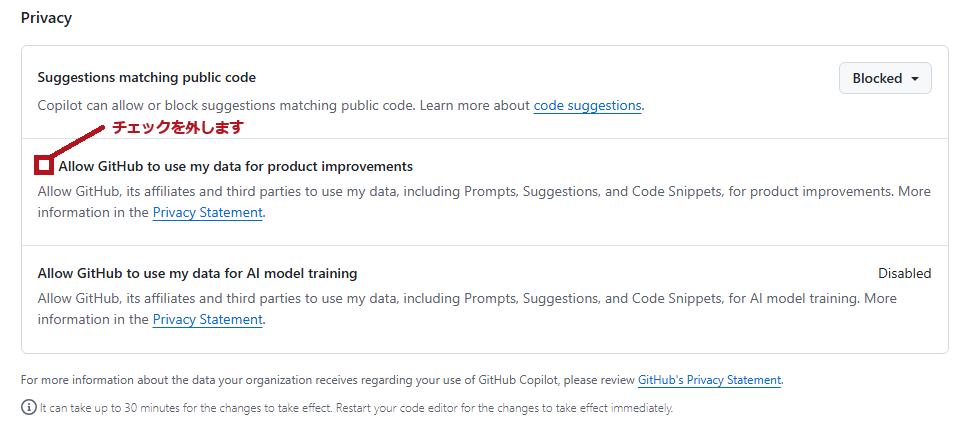Click the product improvements checkbox label text
This screenshot has width=967, height=427.
[x=235, y=166]
